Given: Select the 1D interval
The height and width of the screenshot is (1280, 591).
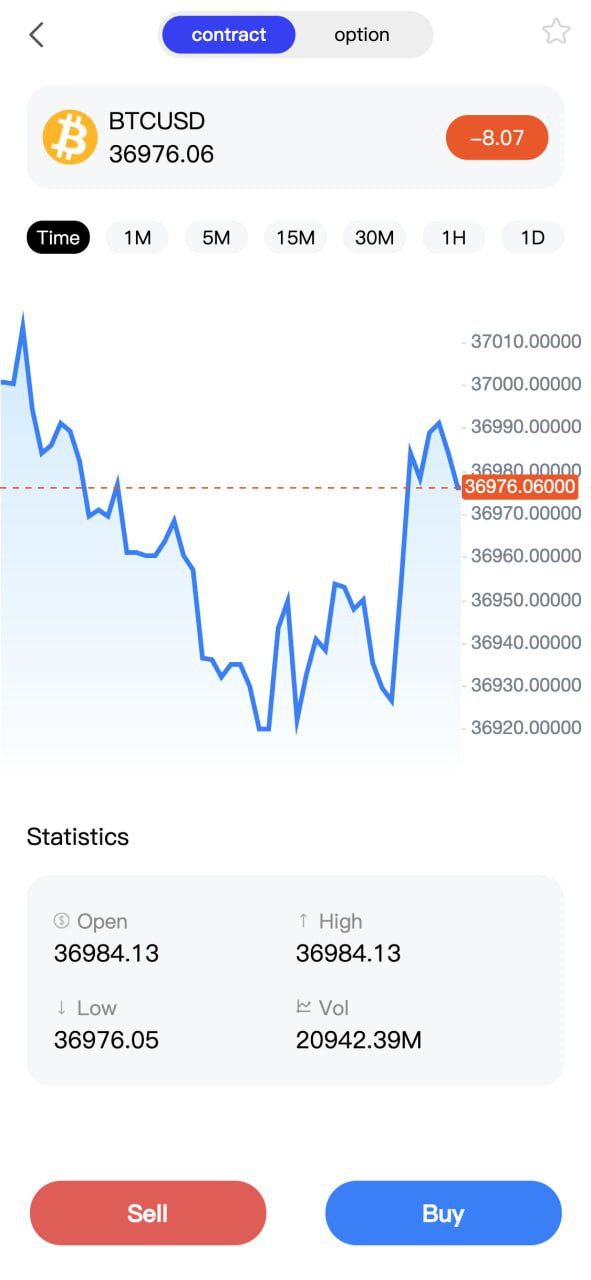Looking at the screenshot, I should [533, 238].
